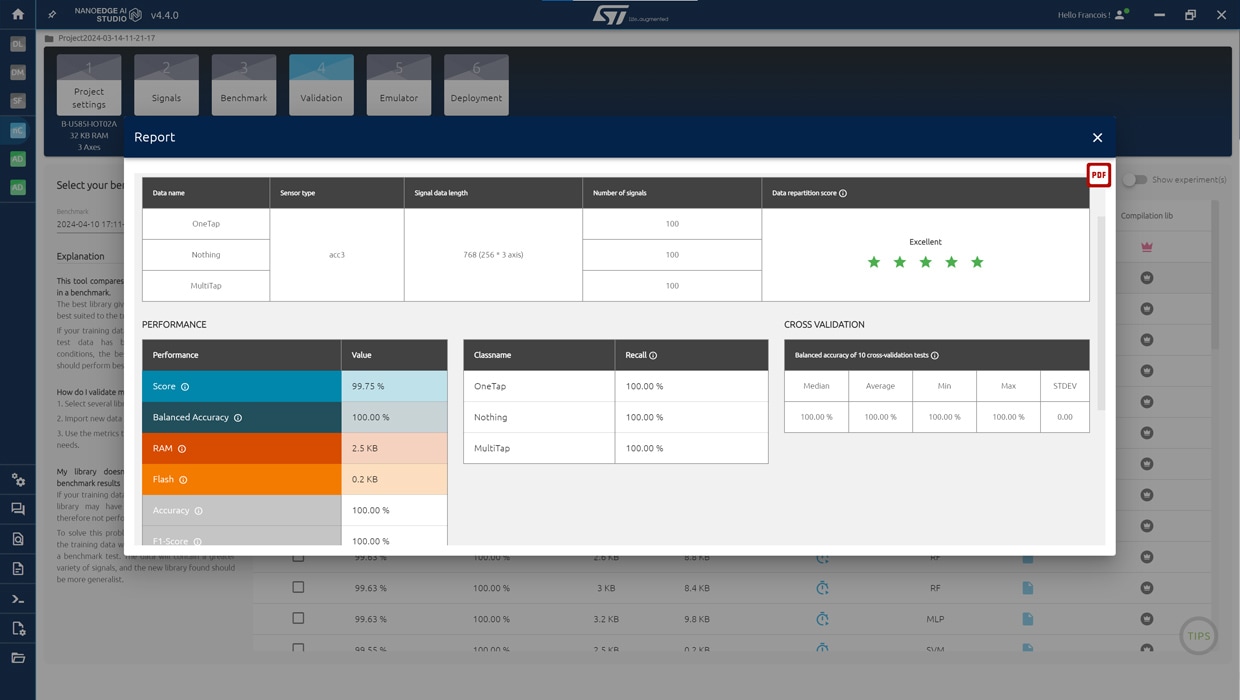Click the info icon beside Recall
1240x700 pixels.
click(x=653, y=356)
